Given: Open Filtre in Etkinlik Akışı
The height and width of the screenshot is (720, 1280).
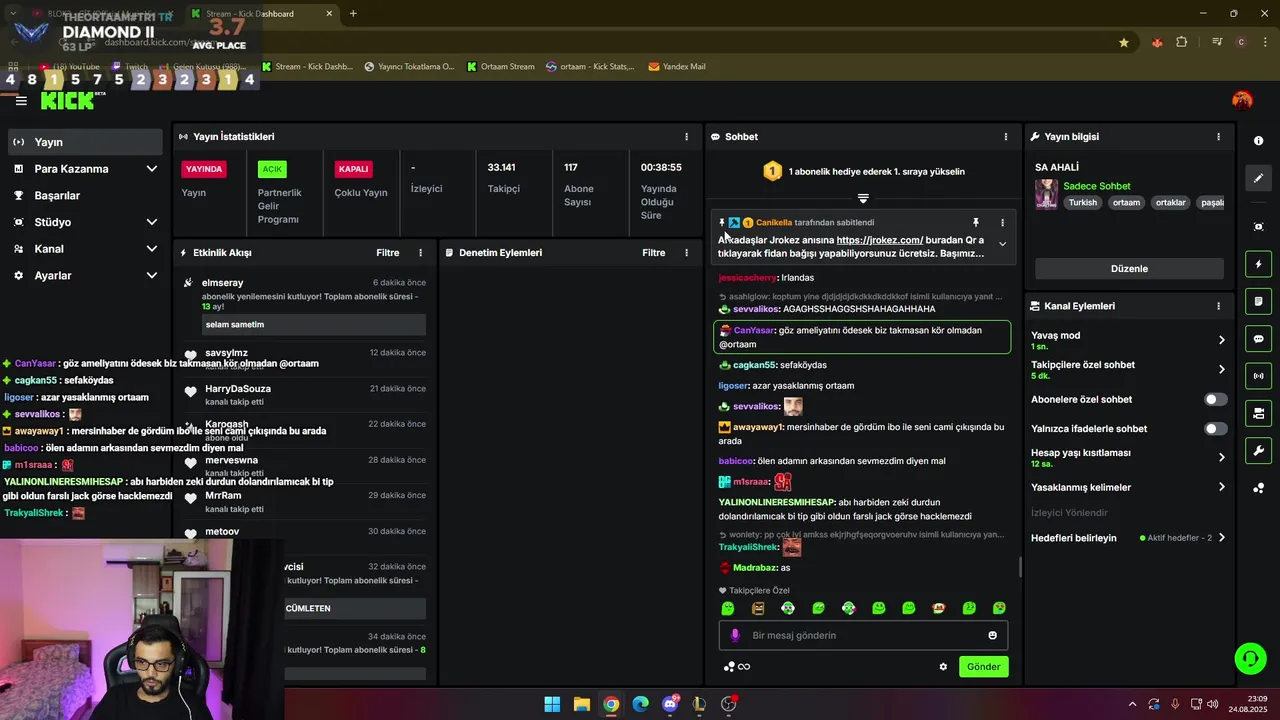Looking at the screenshot, I should [388, 253].
